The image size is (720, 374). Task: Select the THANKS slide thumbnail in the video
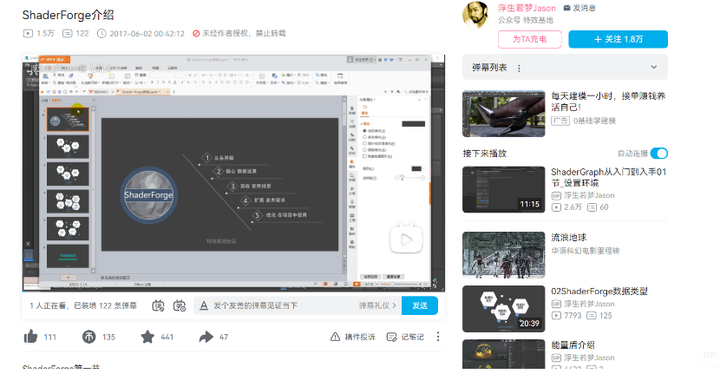(x=68, y=256)
